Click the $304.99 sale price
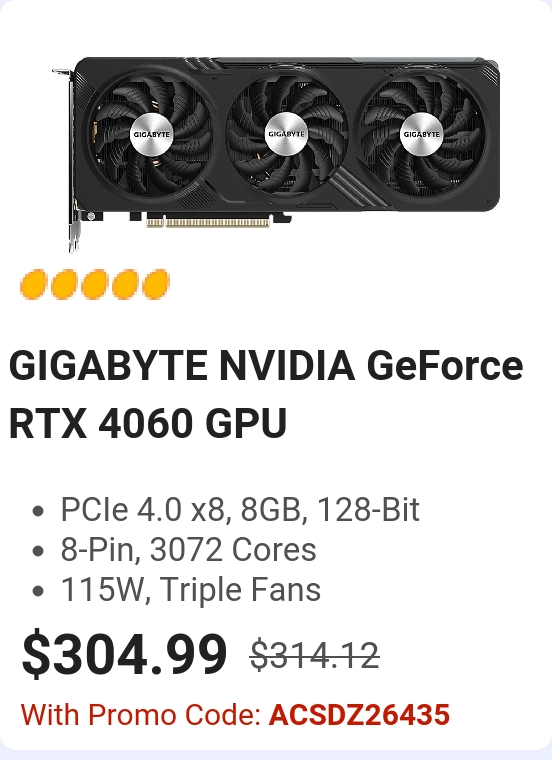The image size is (552, 760). [x=124, y=654]
